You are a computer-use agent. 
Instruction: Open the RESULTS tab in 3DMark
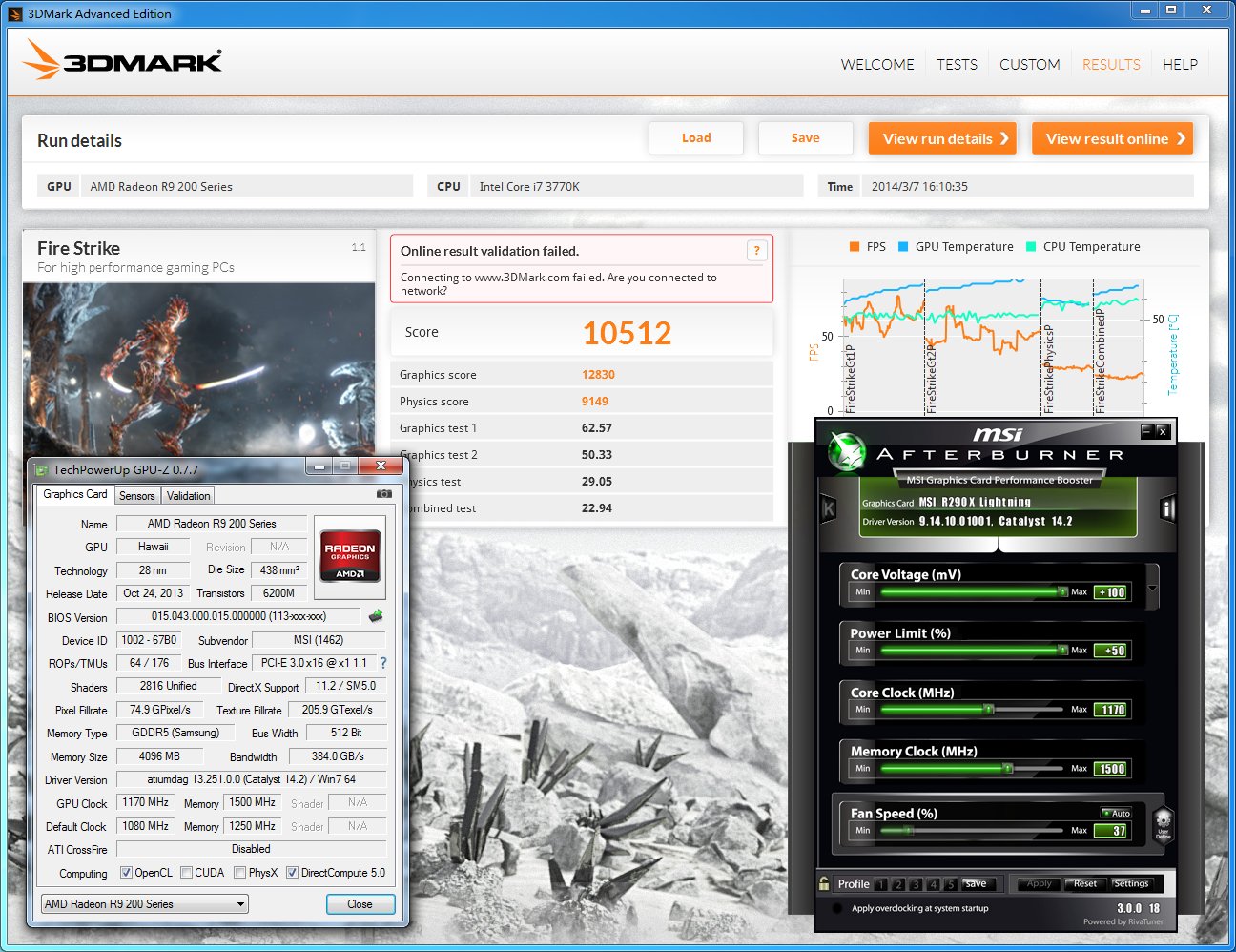coord(1111,64)
